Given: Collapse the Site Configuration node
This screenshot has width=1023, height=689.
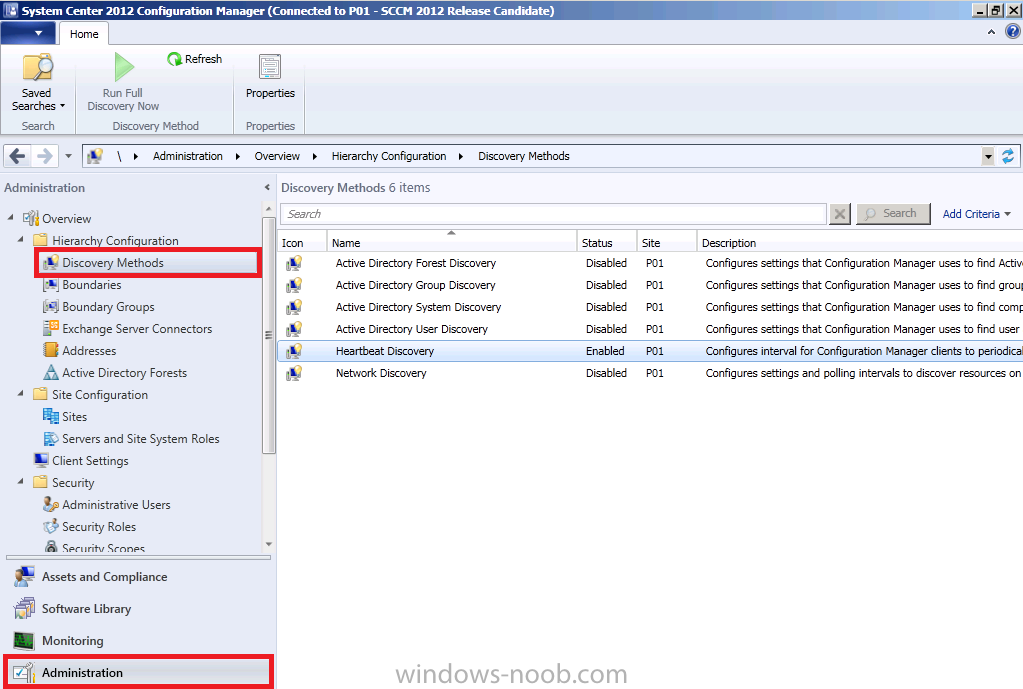Looking at the screenshot, I should pos(20,393).
